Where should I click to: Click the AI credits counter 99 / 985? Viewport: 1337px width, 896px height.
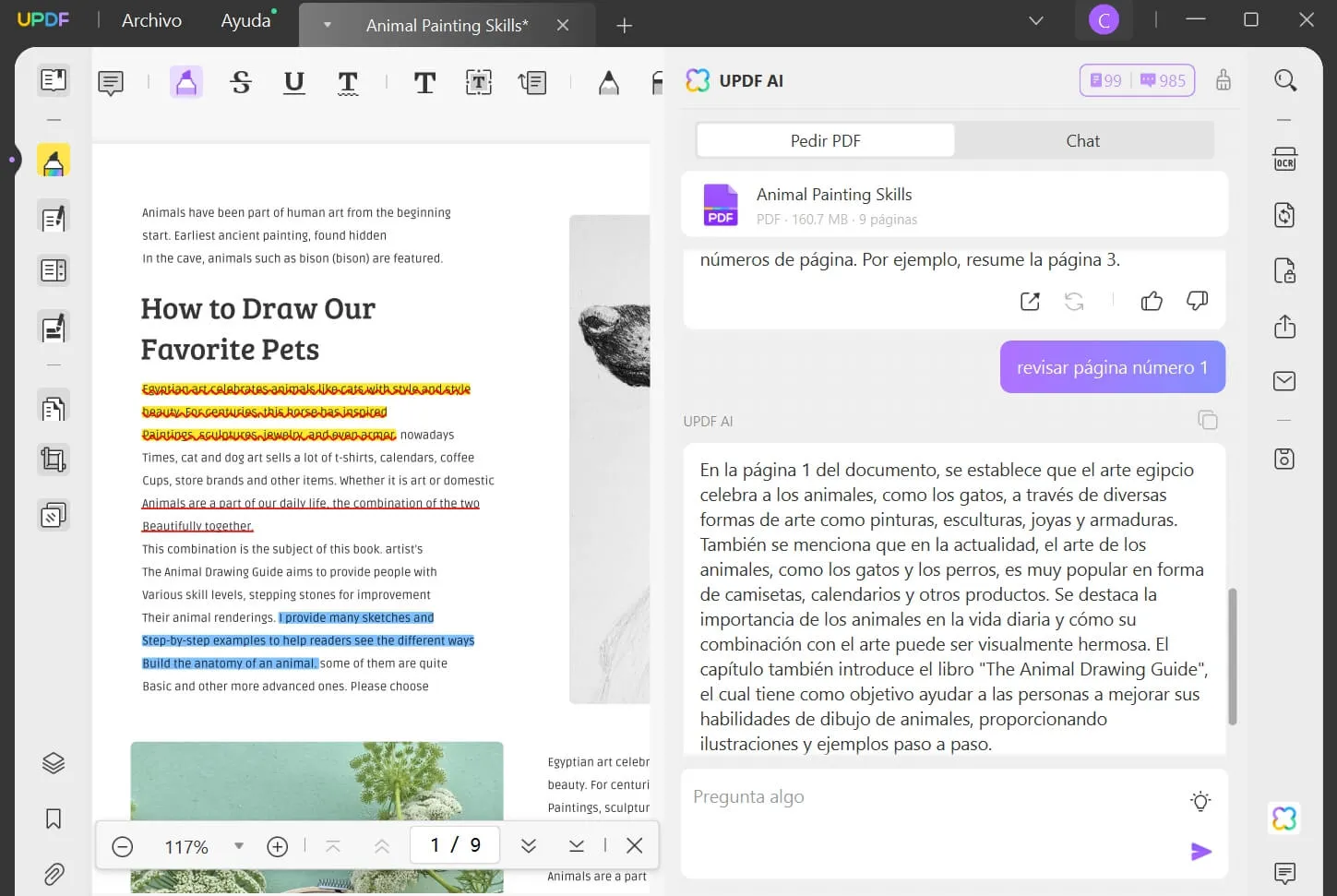pos(1138,80)
